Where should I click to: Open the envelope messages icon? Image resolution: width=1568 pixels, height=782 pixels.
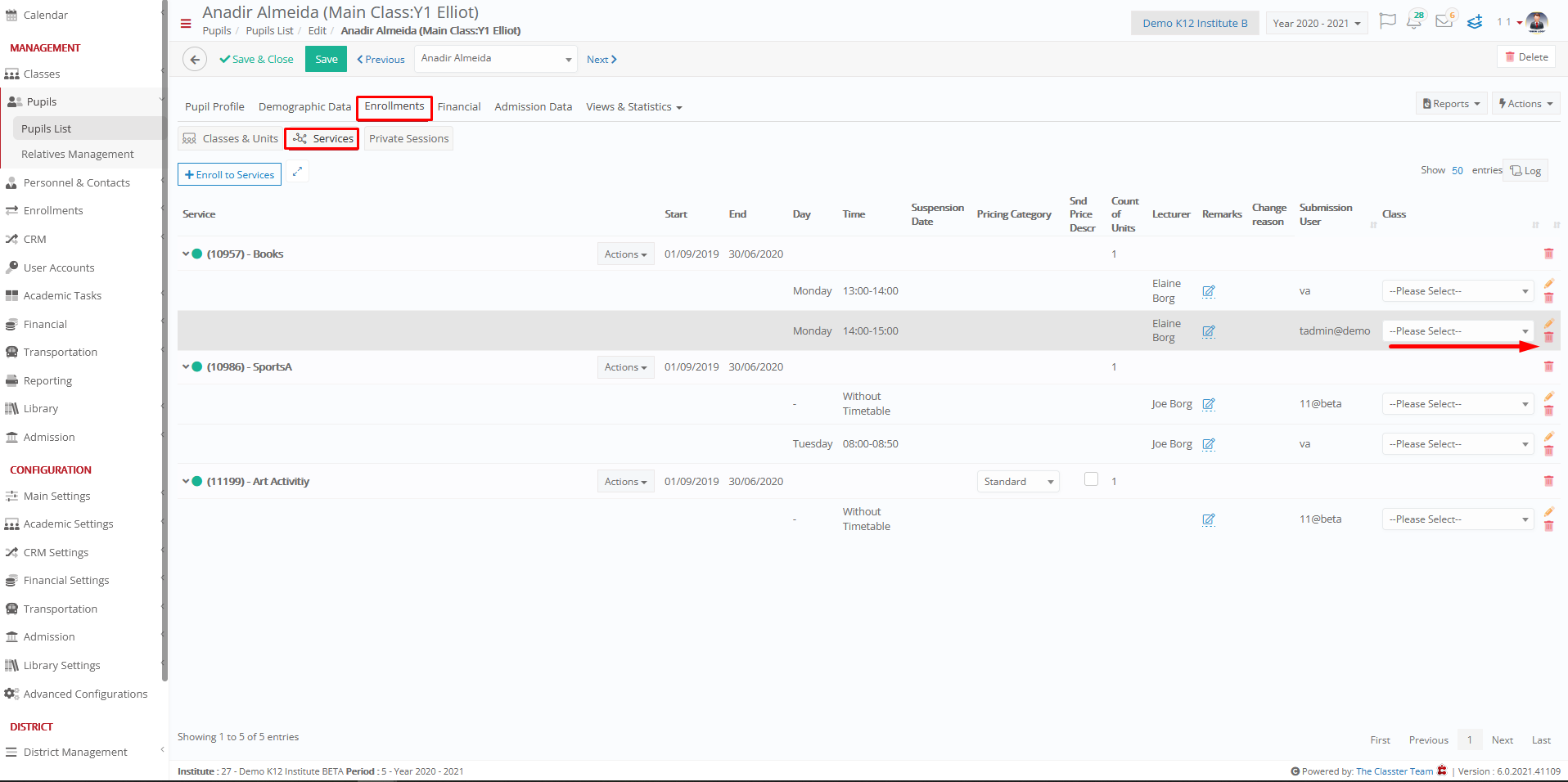tap(1444, 21)
